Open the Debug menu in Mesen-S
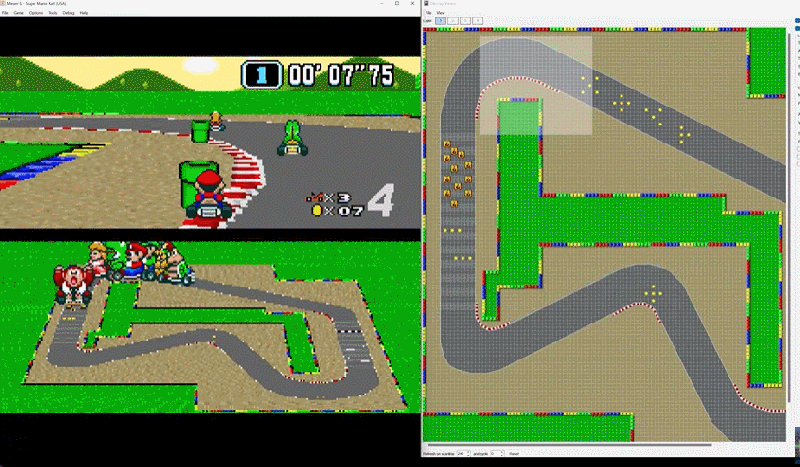Viewport: 800px width, 467px height. pos(68,13)
